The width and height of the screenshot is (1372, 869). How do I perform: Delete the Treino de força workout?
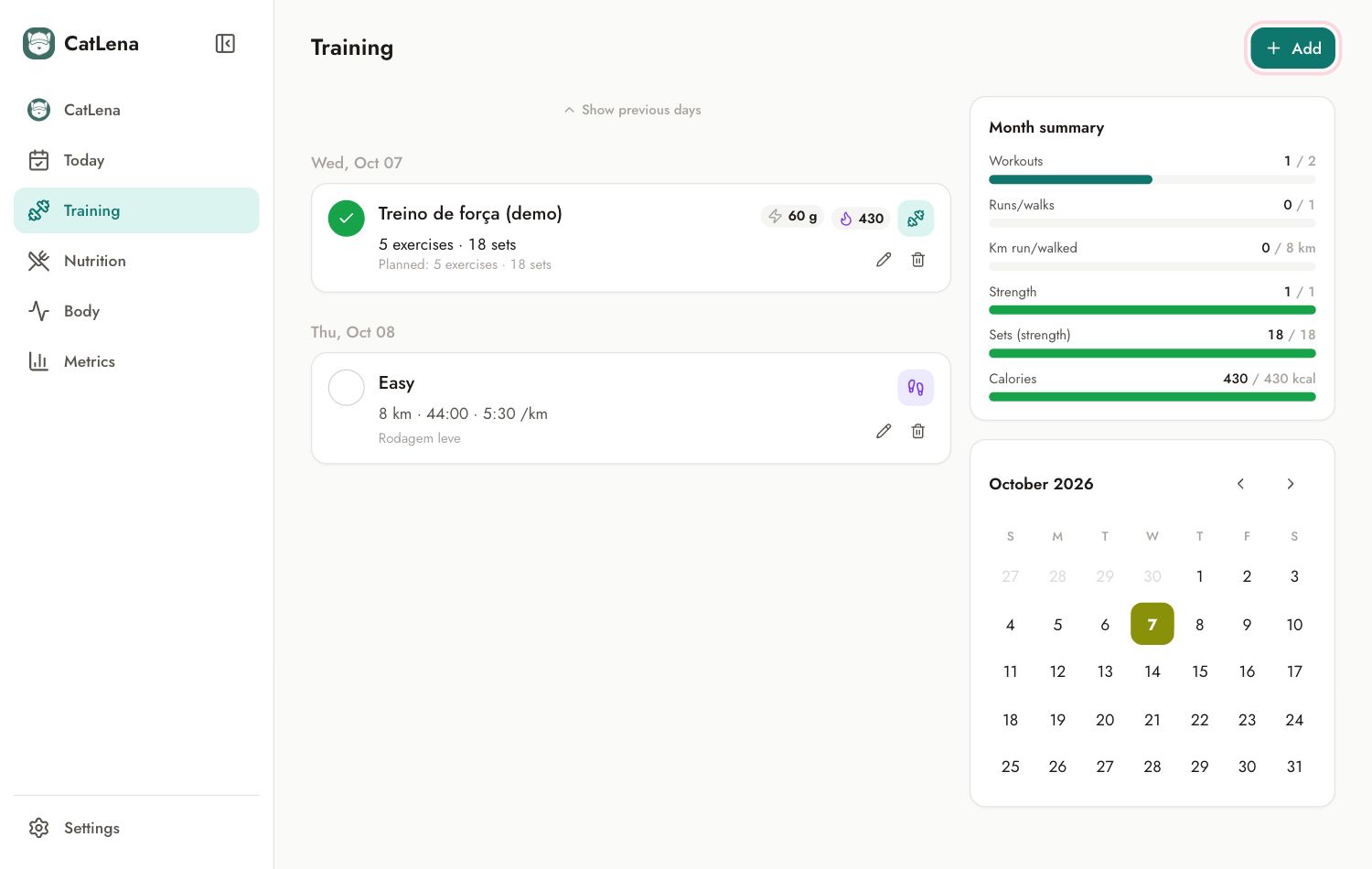click(918, 260)
